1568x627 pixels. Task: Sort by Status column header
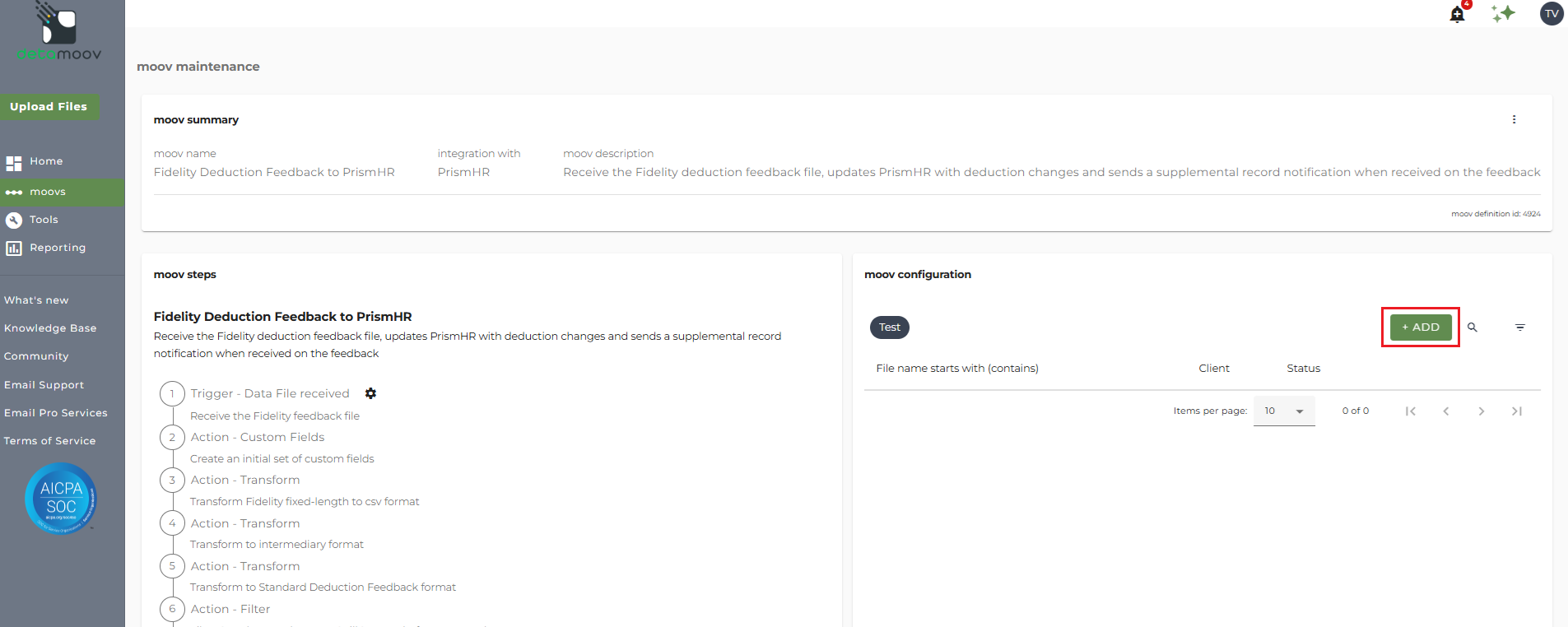1304,368
